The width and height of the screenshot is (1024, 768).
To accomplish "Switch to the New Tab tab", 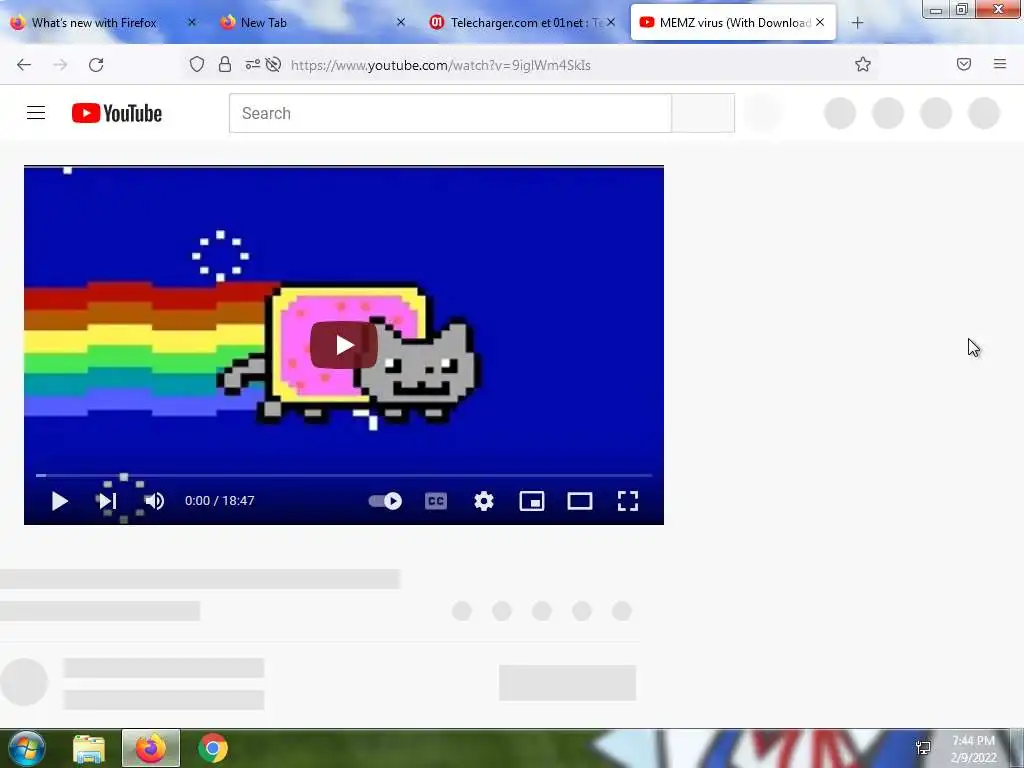I will [x=263, y=23].
